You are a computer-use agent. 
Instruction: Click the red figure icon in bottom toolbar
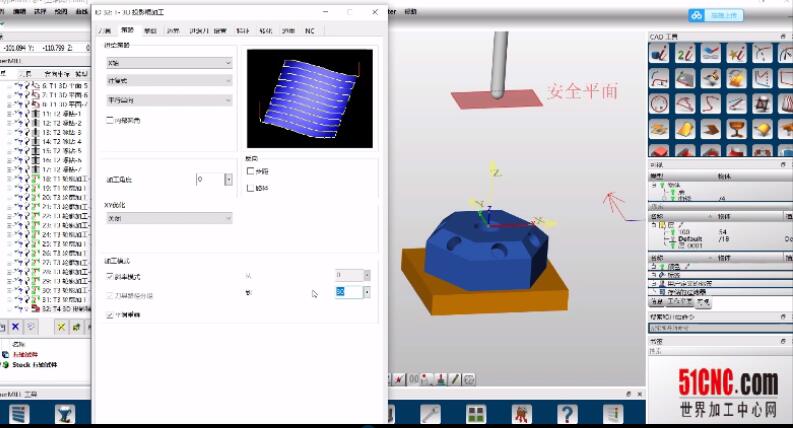pyautogui.click(x=521, y=414)
